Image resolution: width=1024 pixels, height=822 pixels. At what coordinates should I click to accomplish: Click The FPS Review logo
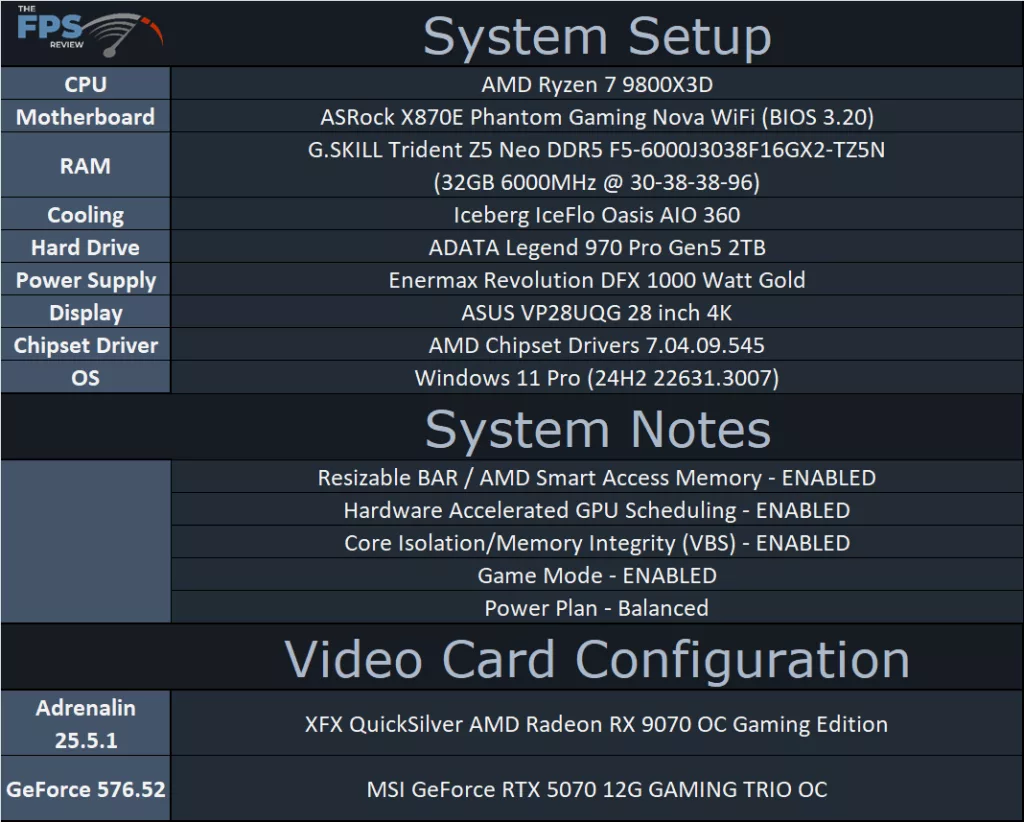[89, 30]
